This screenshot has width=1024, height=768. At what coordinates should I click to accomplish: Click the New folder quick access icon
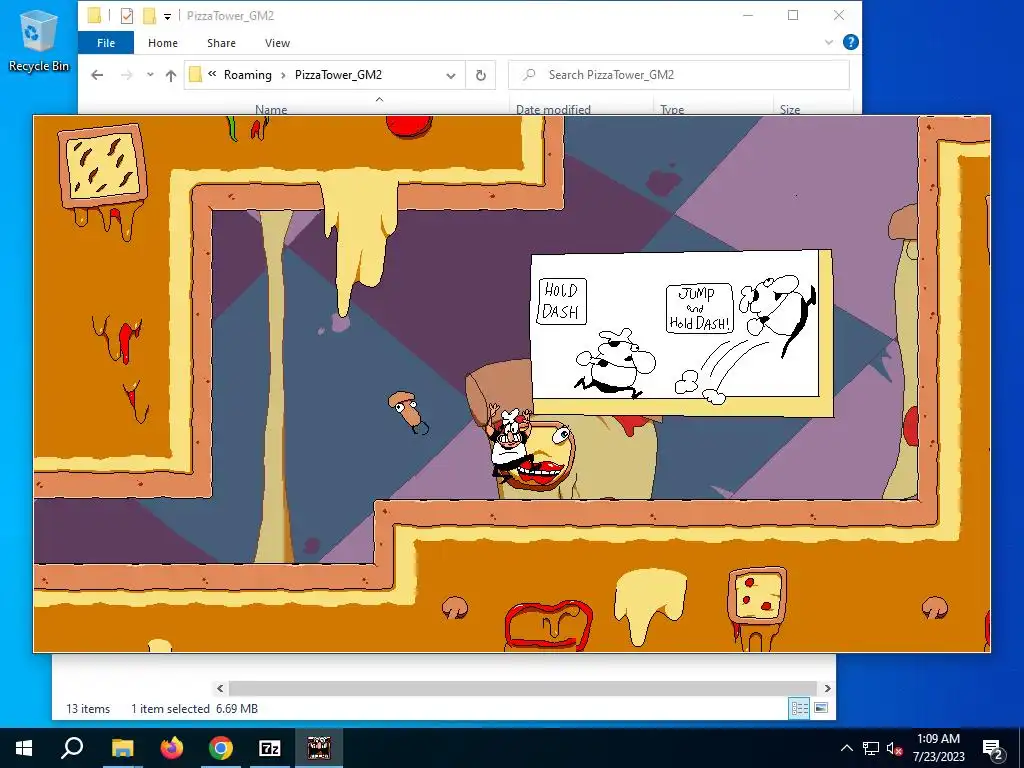150,16
